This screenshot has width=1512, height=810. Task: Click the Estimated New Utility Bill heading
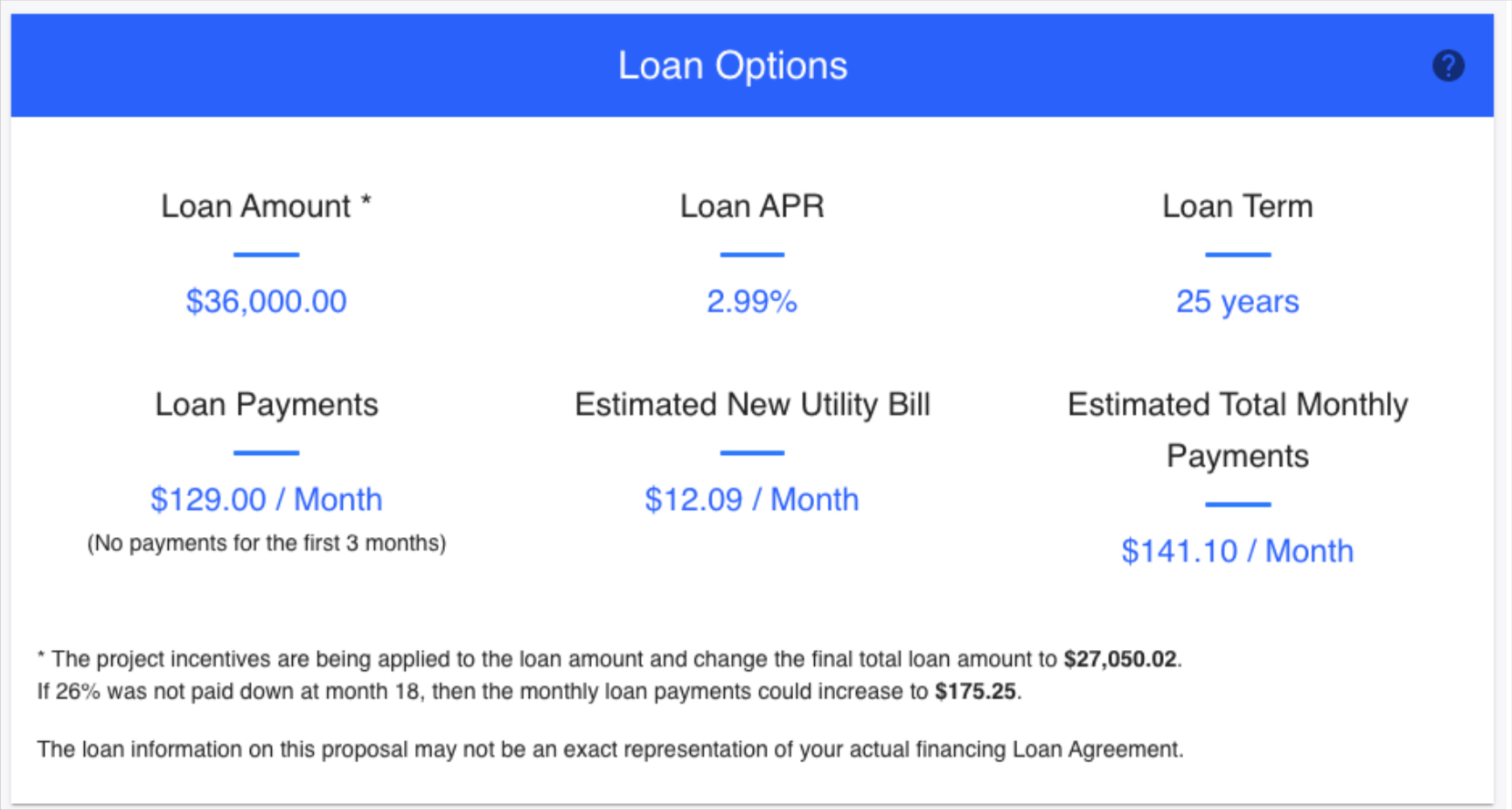pos(752,404)
